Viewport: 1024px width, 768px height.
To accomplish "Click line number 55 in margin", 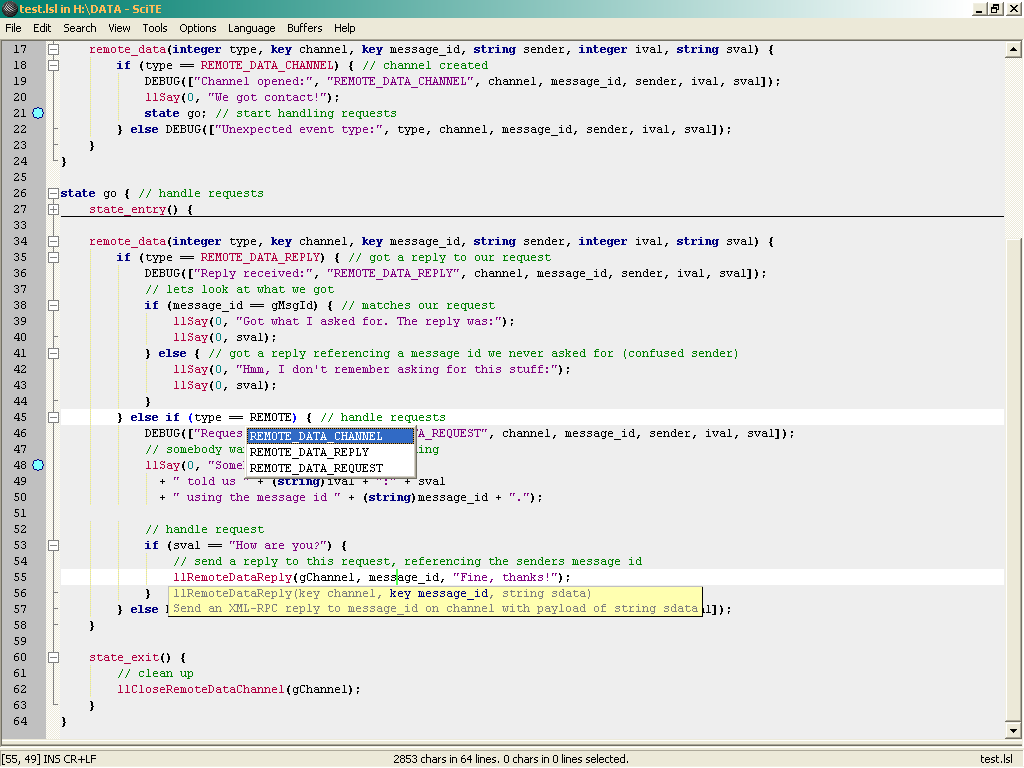I will coord(20,577).
